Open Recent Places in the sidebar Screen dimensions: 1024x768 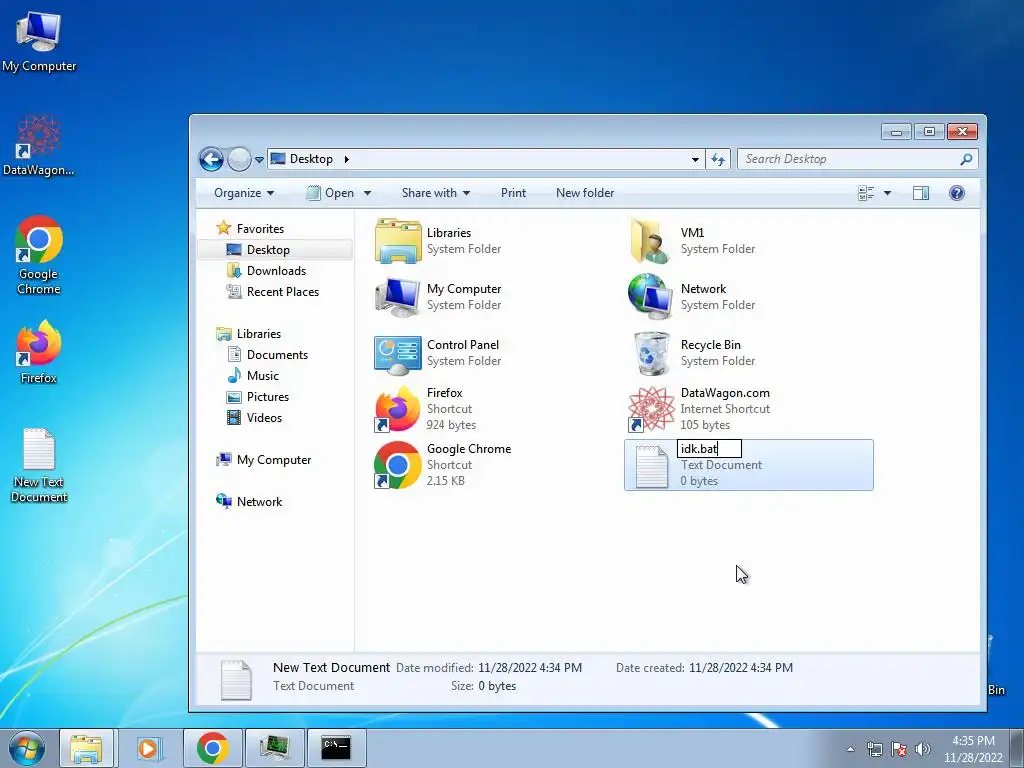[x=273, y=292]
